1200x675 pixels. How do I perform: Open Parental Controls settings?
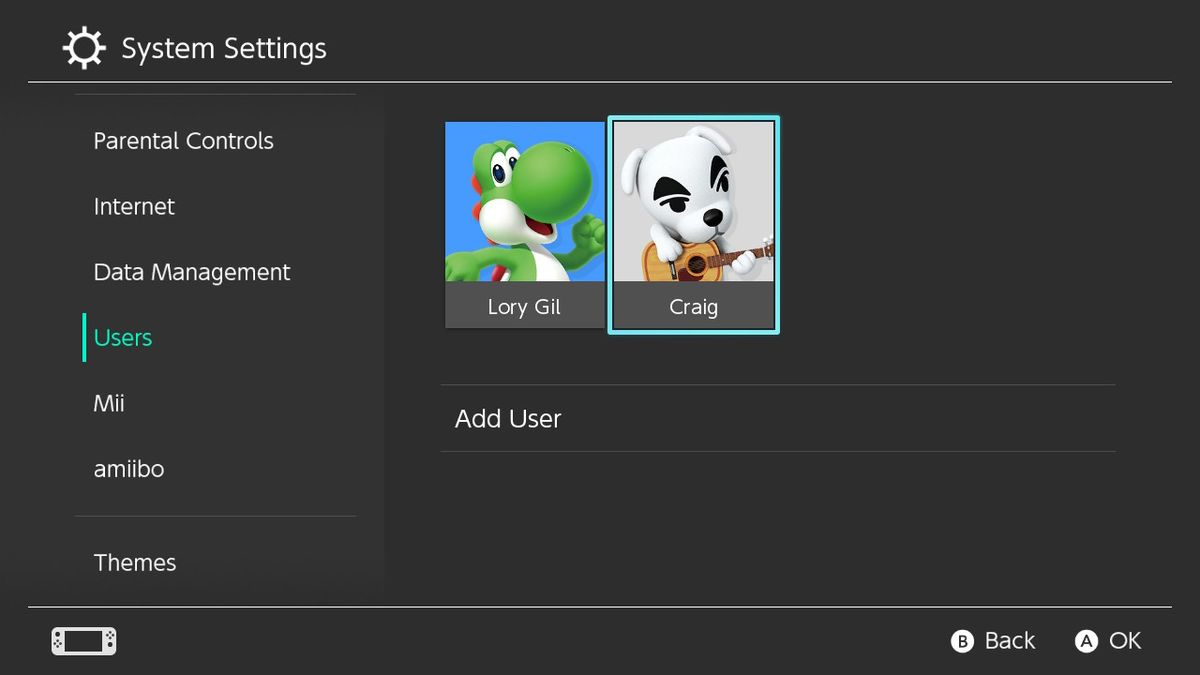183,140
